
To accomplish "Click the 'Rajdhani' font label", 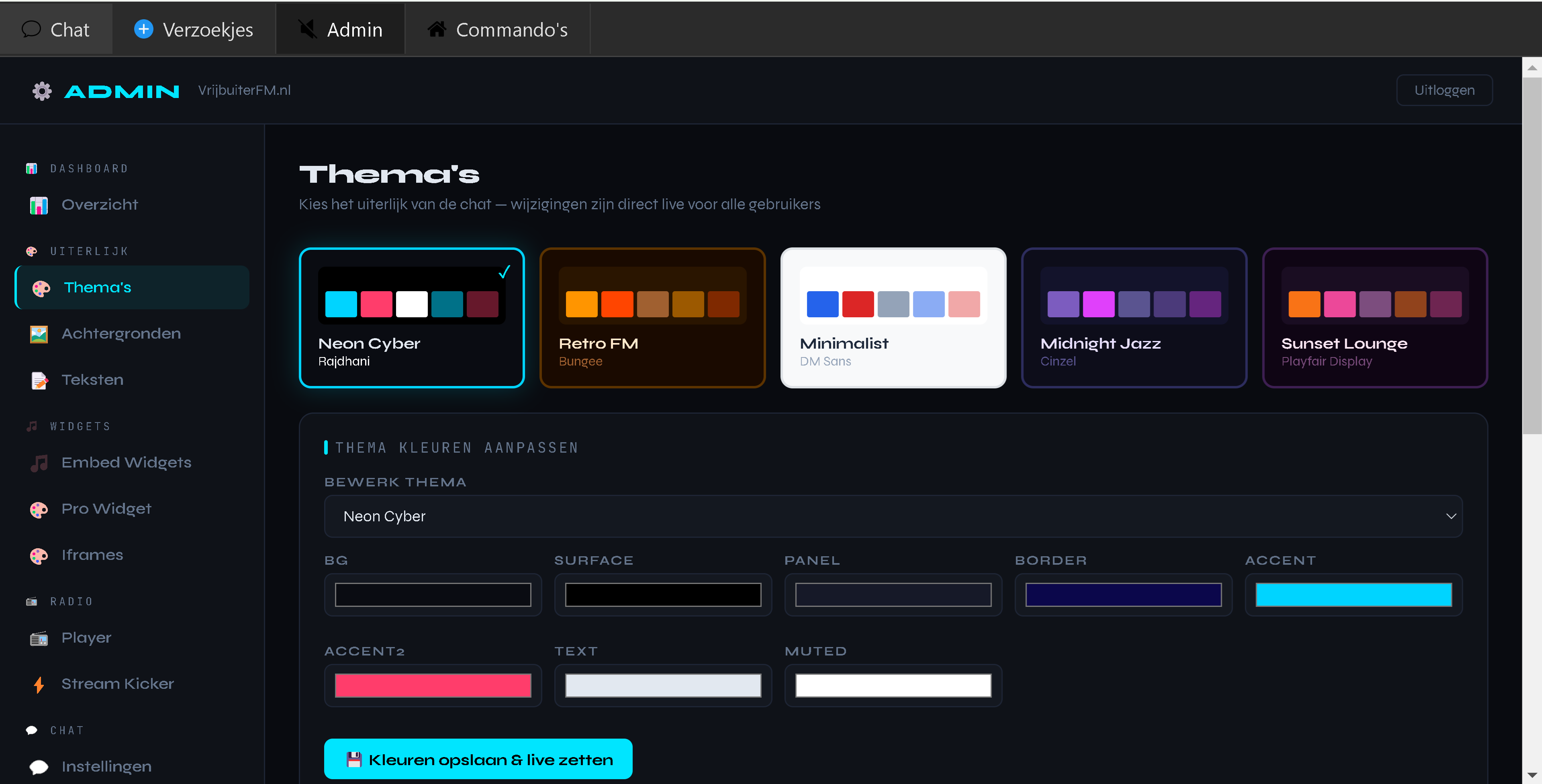I will tap(344, 361).
